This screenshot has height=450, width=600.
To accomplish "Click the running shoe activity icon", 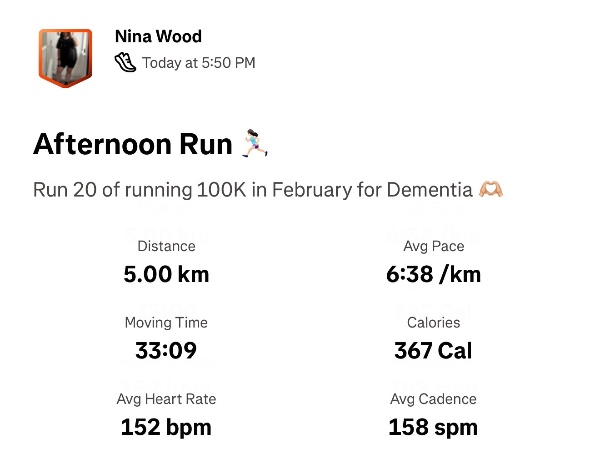I will (x=125, y=62).
